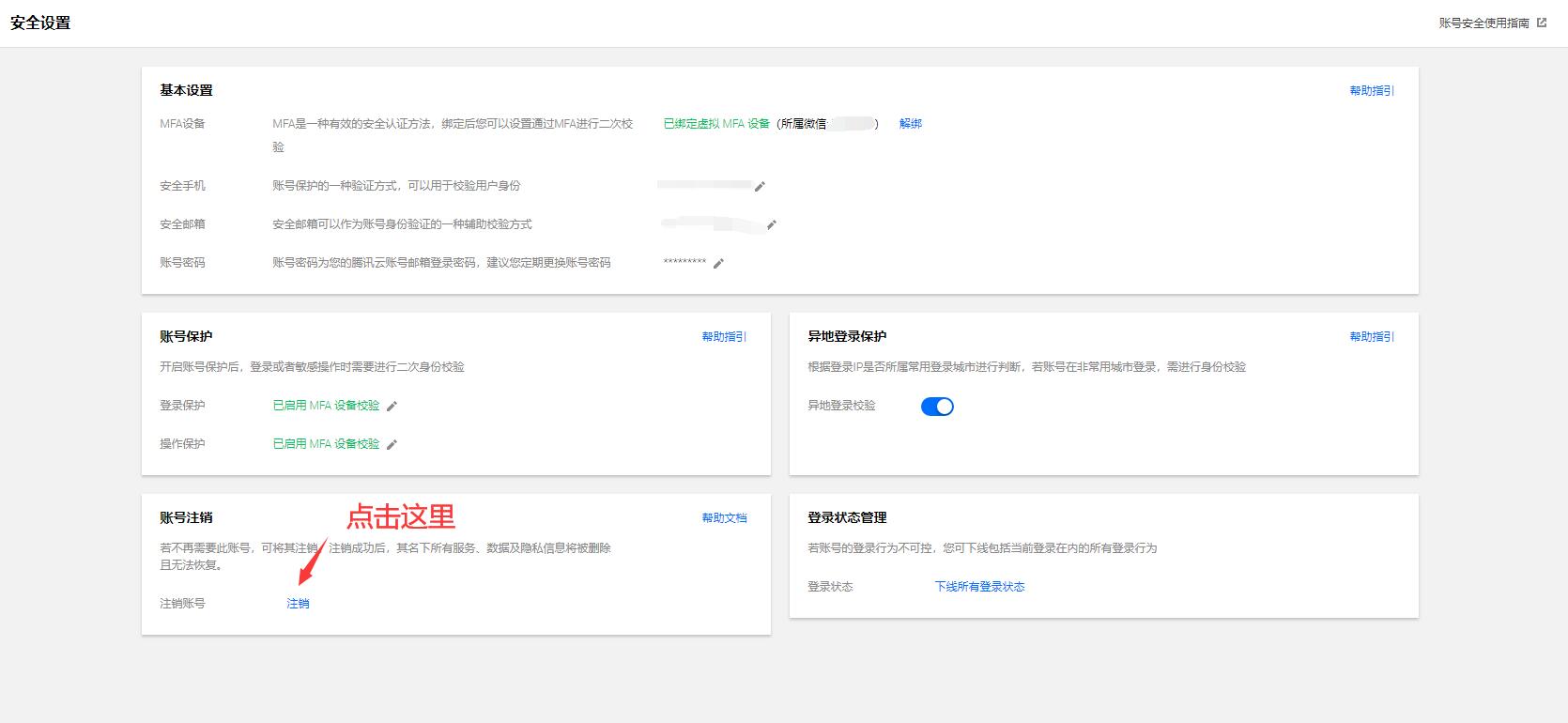This screenshot has height=723, width=1568.
Task: Edit 登录保护 setting pencil icon
Action: (392, 406)
